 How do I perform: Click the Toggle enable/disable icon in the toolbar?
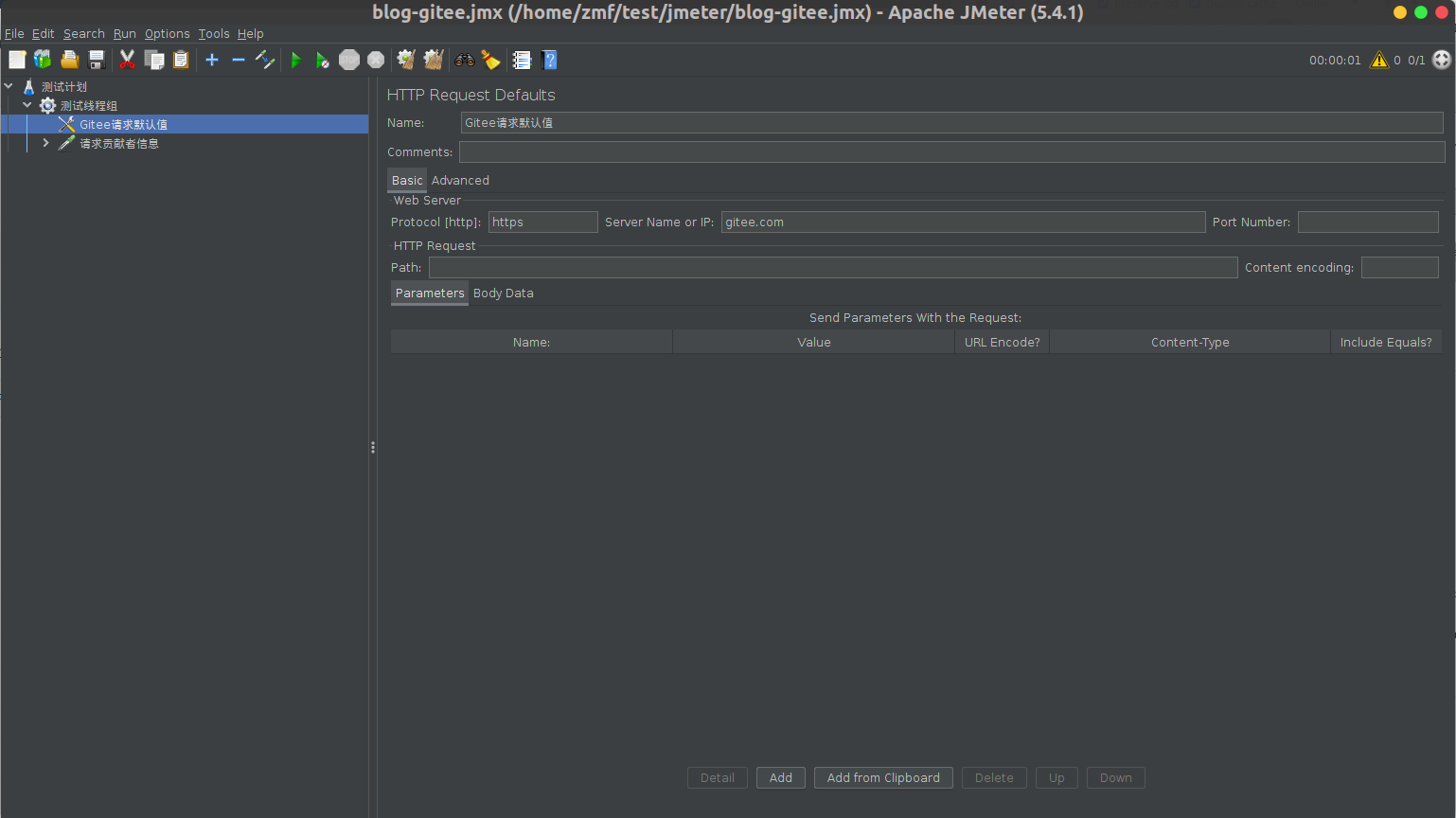click(265, 60)
